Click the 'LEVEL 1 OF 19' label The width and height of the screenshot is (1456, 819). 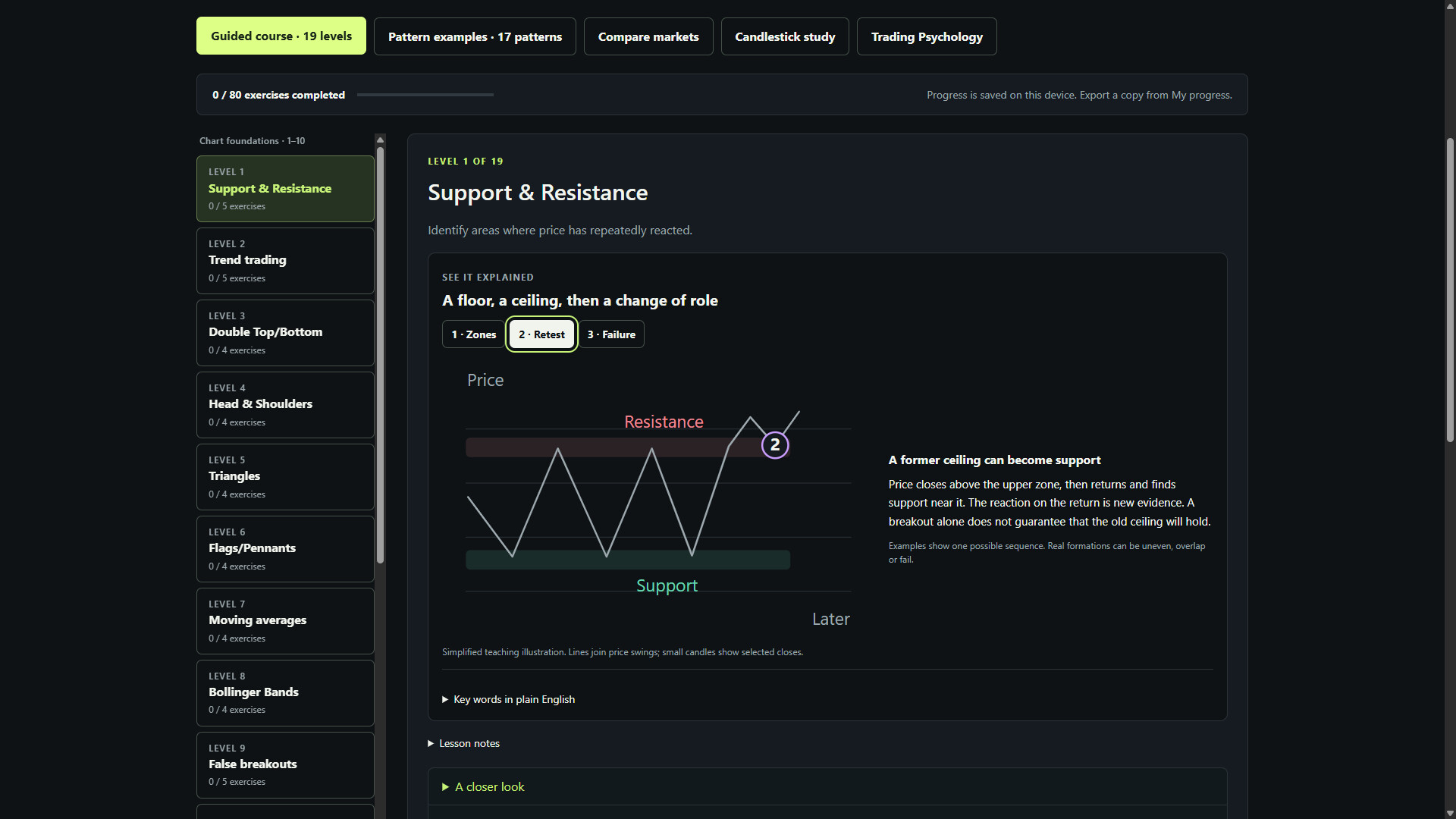465,162
